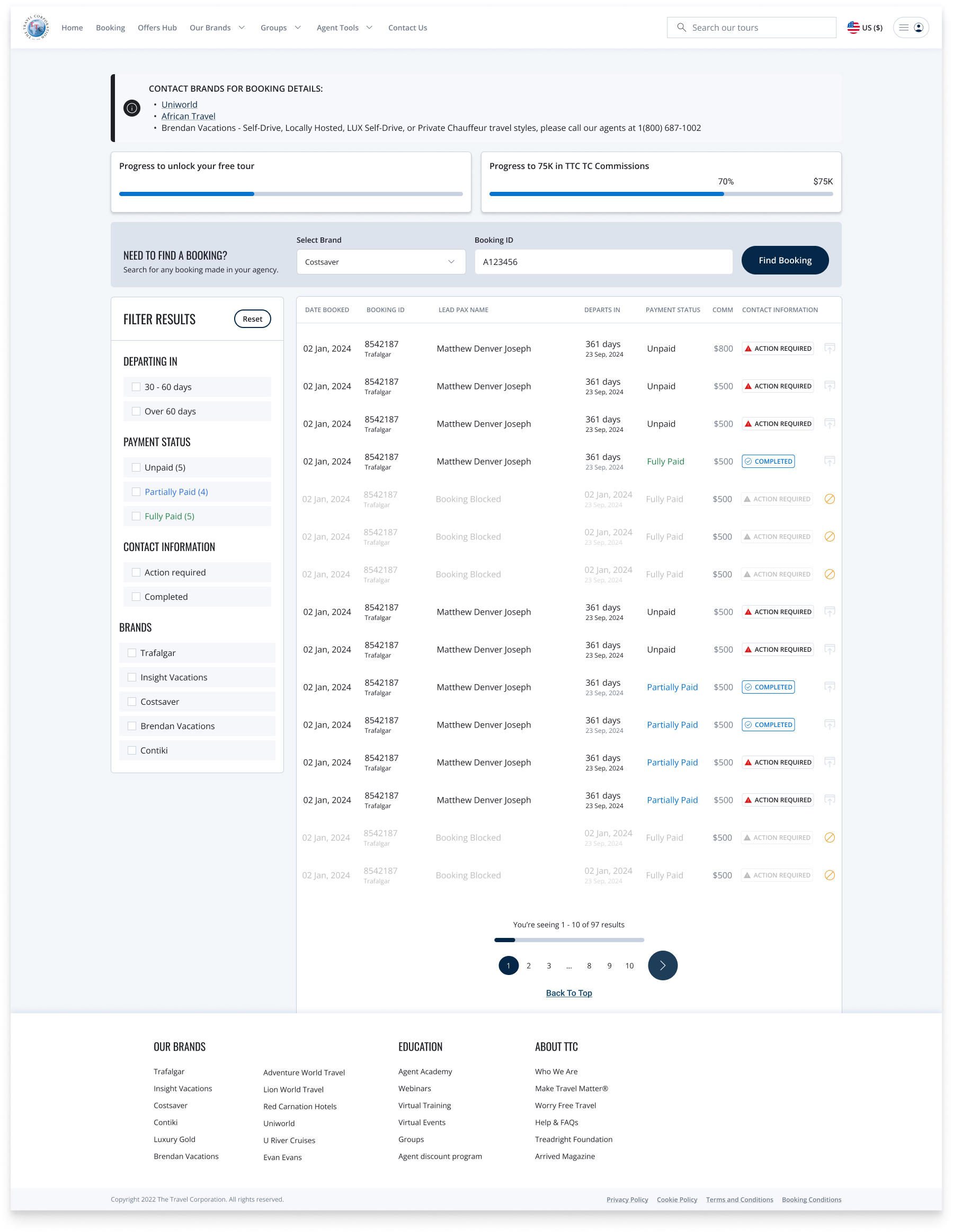Go to next page arrow button
This screenshot has width=953, height=1232.
(x=662, y=965)
